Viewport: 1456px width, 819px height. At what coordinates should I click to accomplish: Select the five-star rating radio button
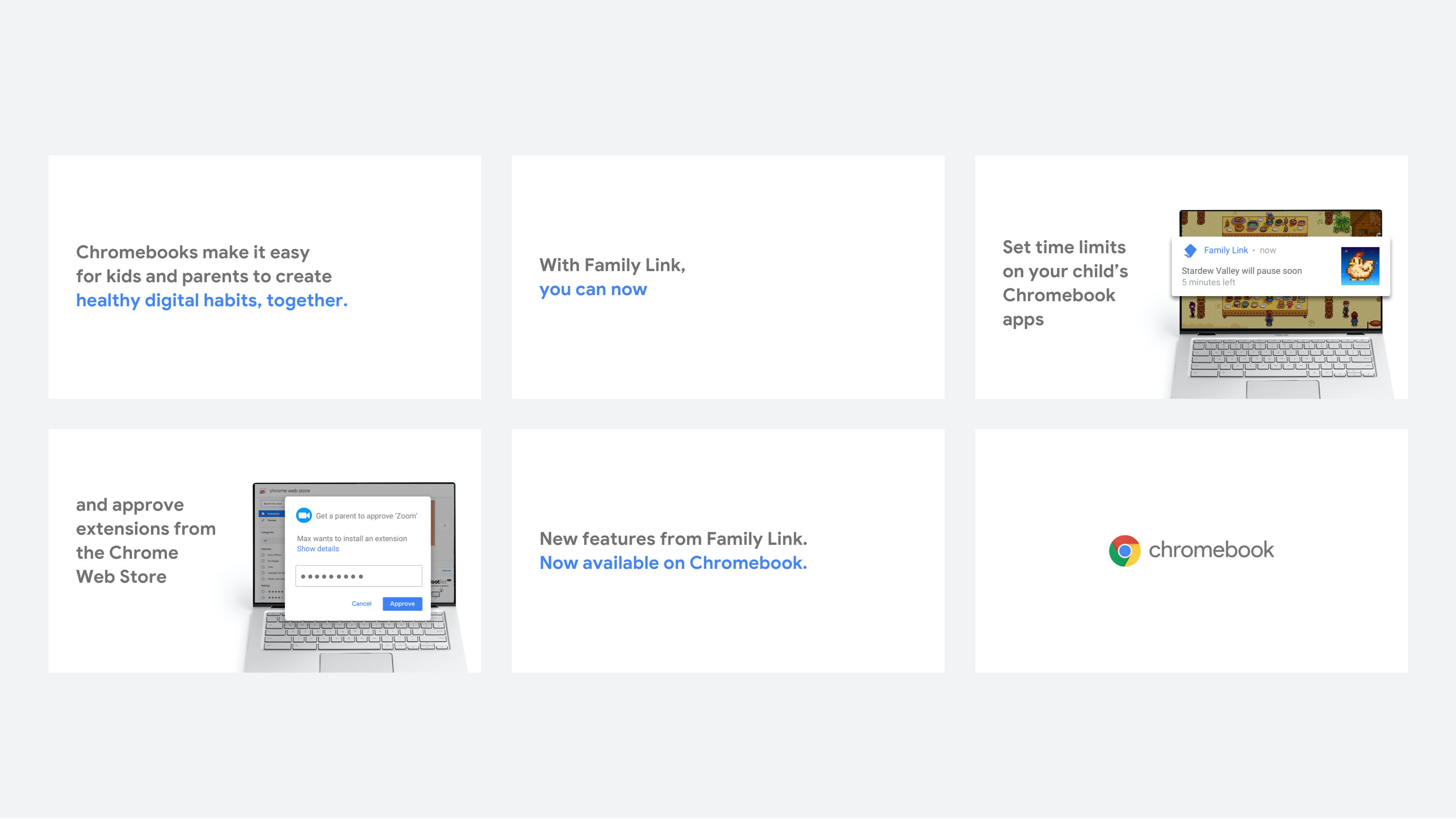tap(264, 591)
